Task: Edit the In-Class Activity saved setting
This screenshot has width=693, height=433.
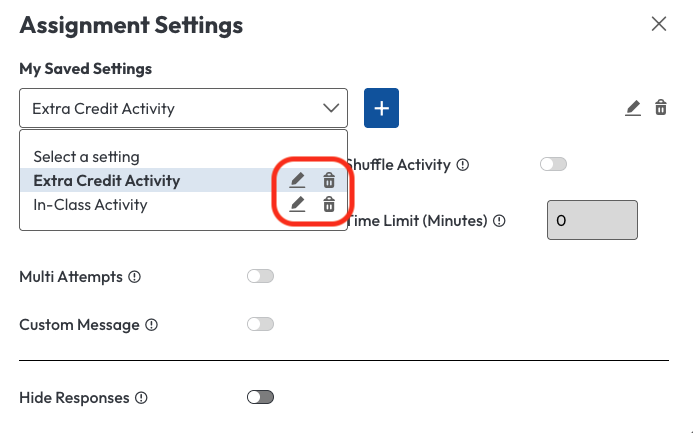Action: (297, 205)
